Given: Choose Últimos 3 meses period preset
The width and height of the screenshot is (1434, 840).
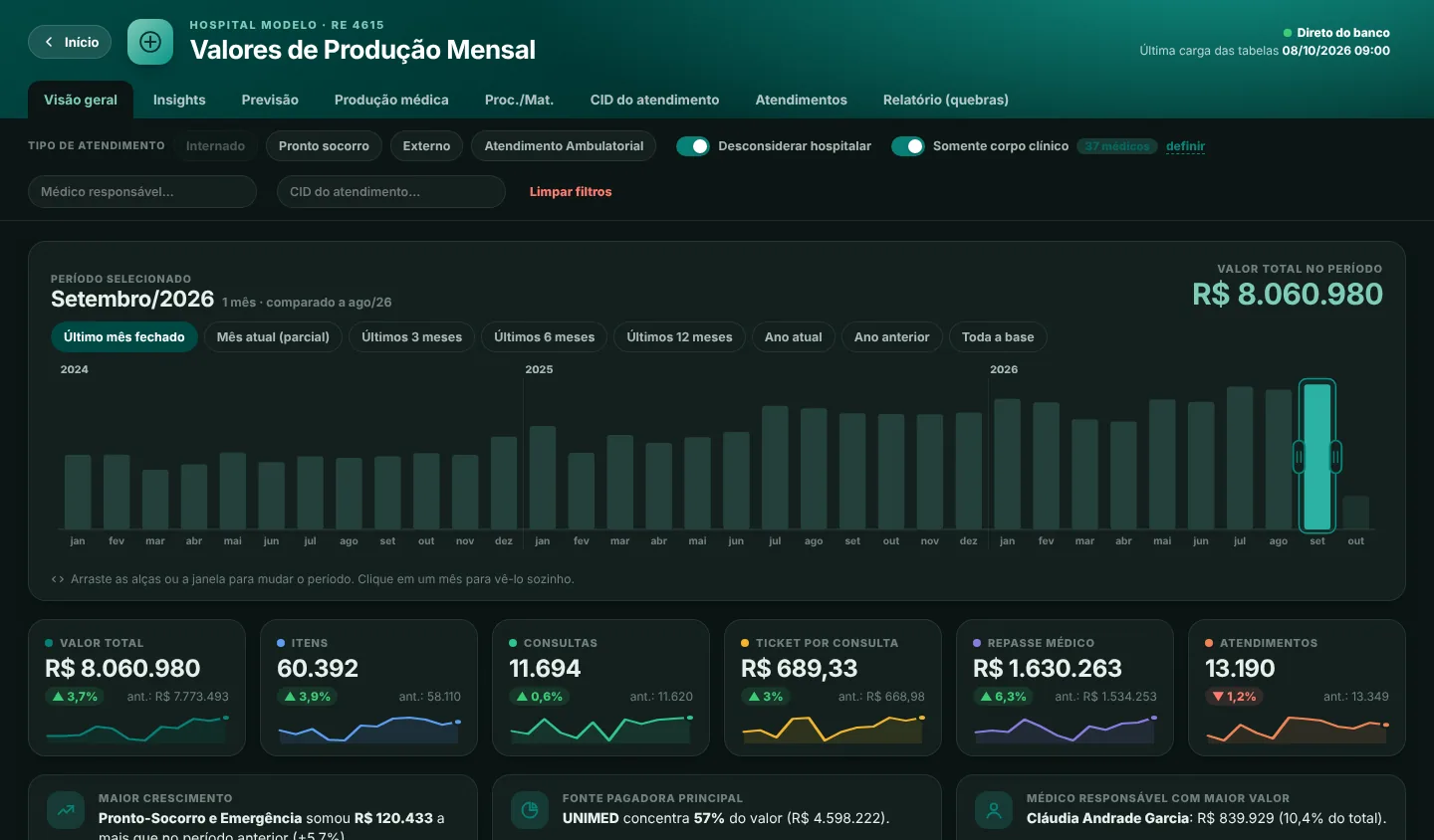Looking at the screenshot, I should pyautogui.click(x=411, y=337).
